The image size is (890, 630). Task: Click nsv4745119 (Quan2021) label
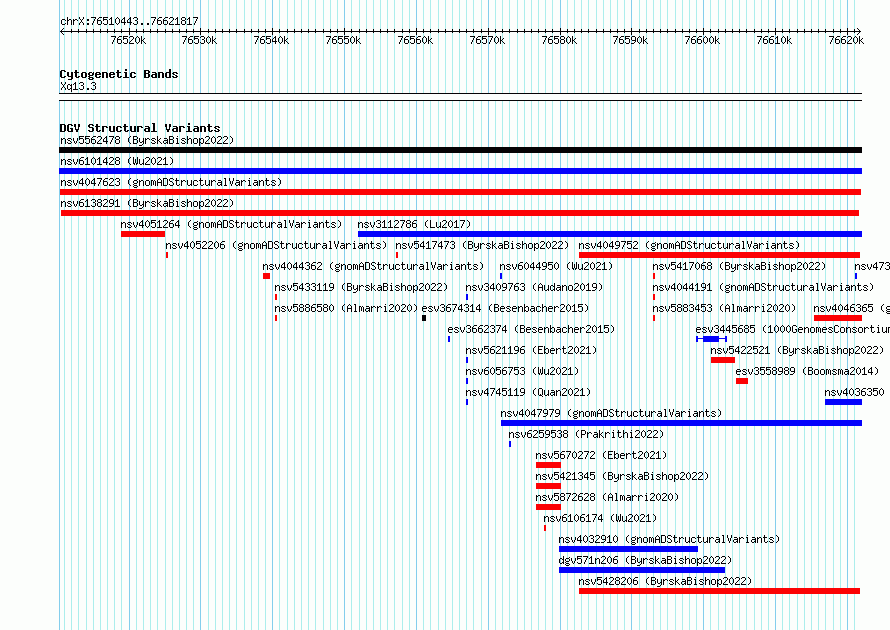tap(528, 392)
